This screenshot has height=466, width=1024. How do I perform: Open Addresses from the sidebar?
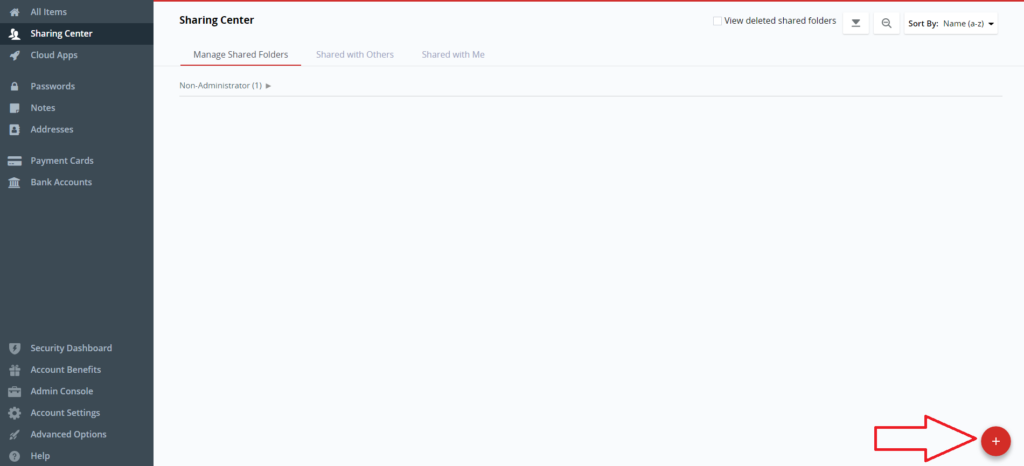51,129
